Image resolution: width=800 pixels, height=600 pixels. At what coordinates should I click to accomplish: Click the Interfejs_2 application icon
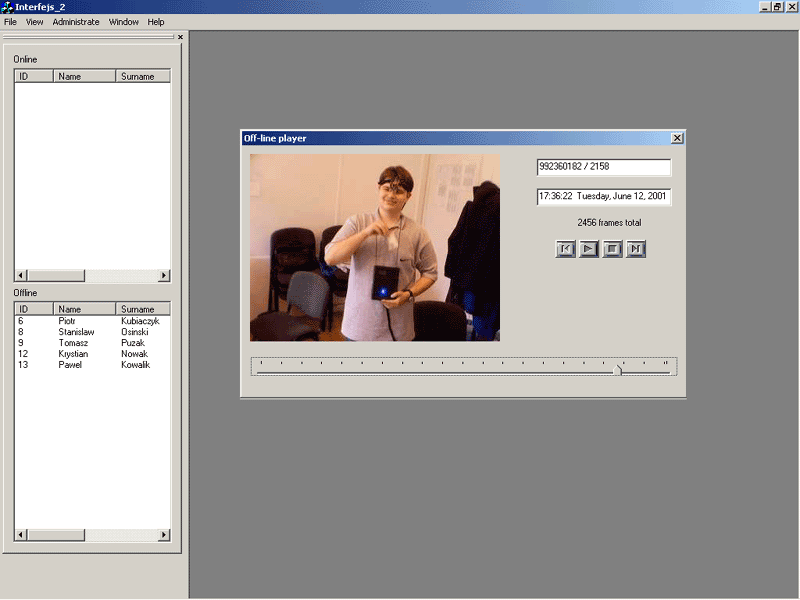(x=7, y=7)
